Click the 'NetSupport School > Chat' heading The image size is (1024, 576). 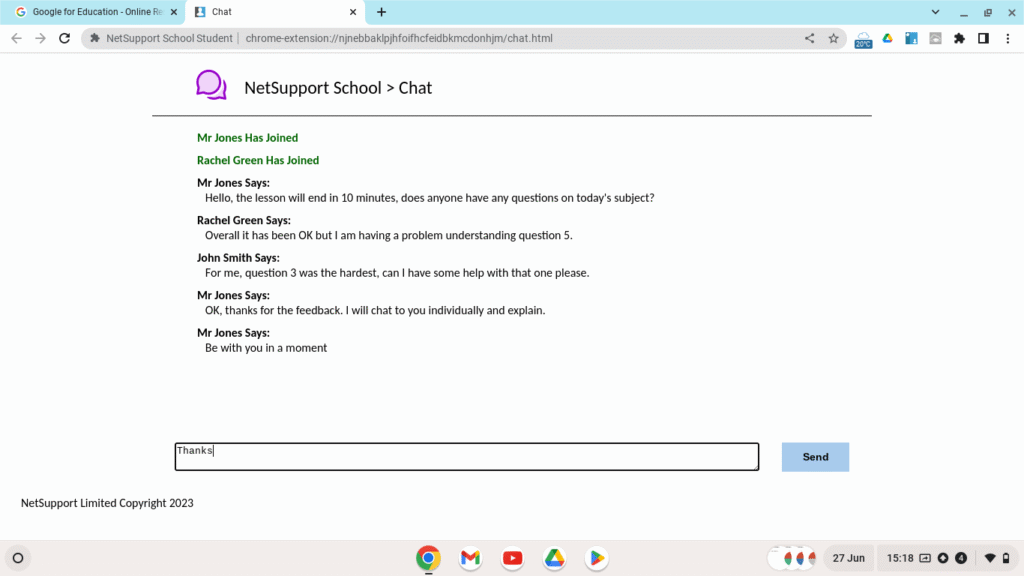(338, 88)
